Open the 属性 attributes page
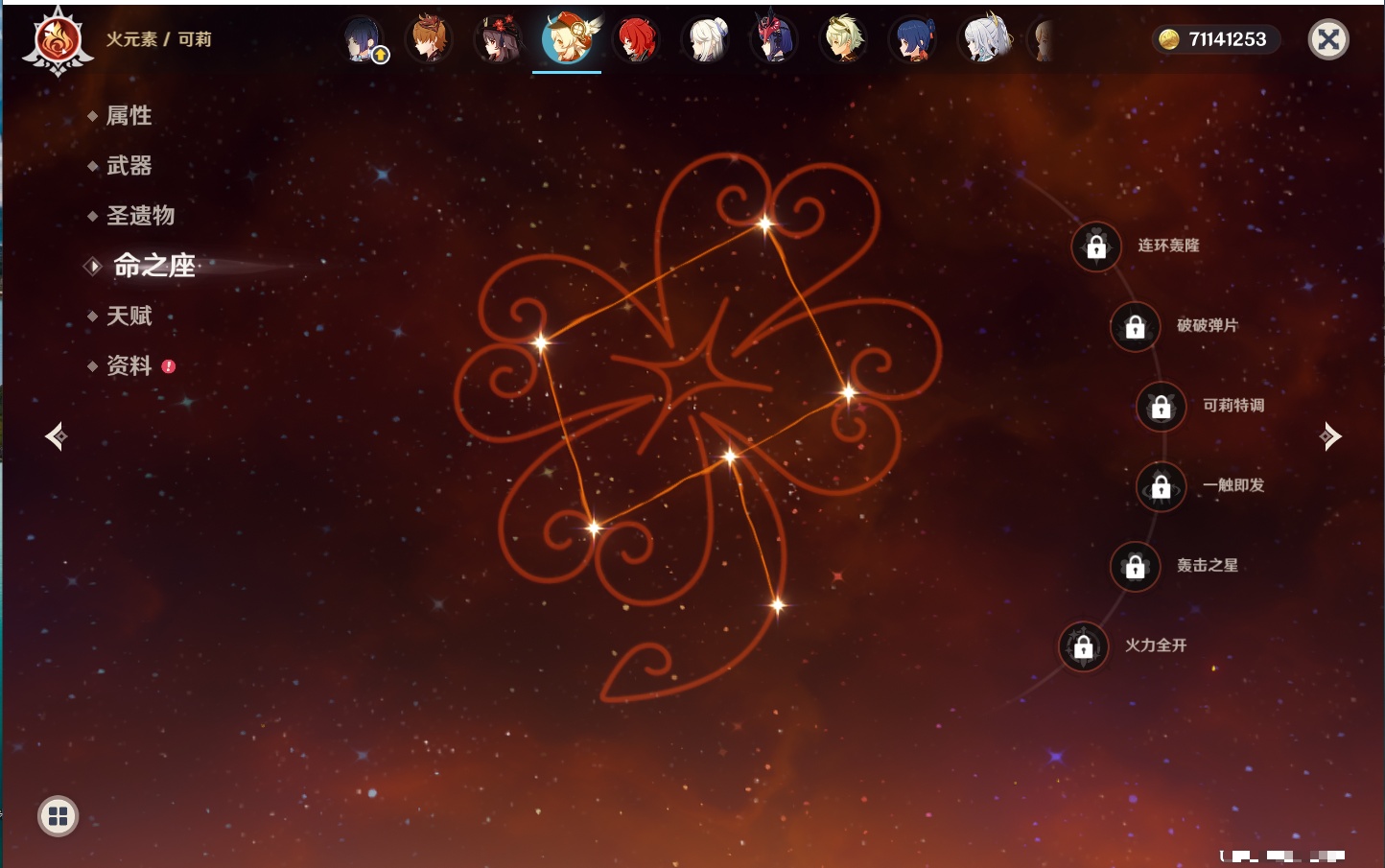This screenshot has width=1385, height=868. click(129, 116)
